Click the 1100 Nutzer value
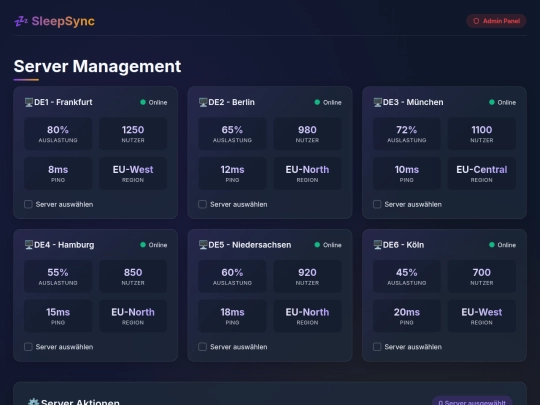 click(482, 130)
